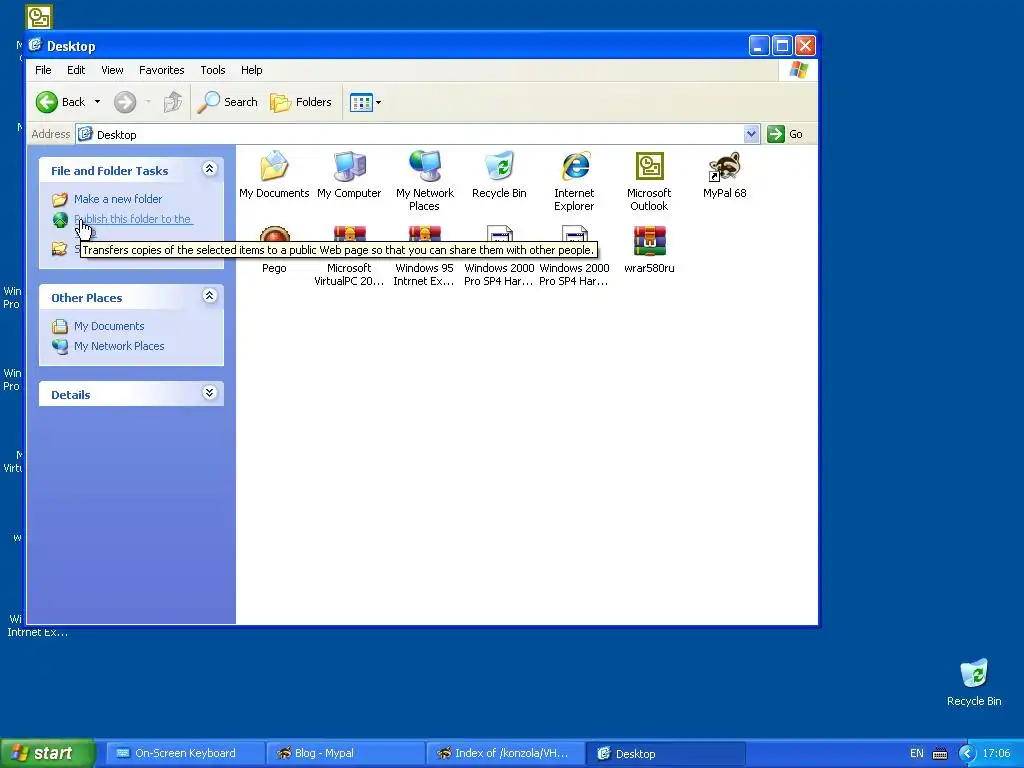Click the keyboard icon in system tray

point(940,754)
